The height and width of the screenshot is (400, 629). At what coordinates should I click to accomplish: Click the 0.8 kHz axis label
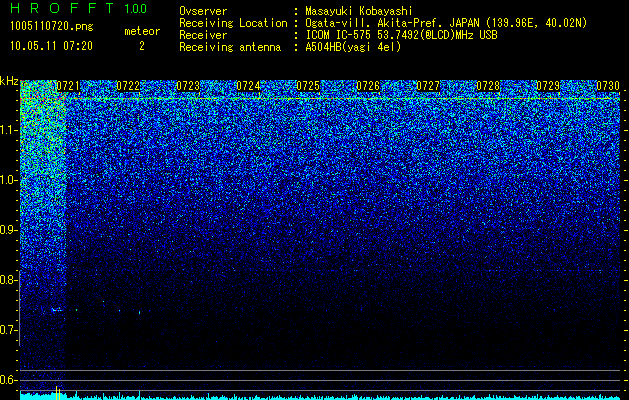pos(8,280)
